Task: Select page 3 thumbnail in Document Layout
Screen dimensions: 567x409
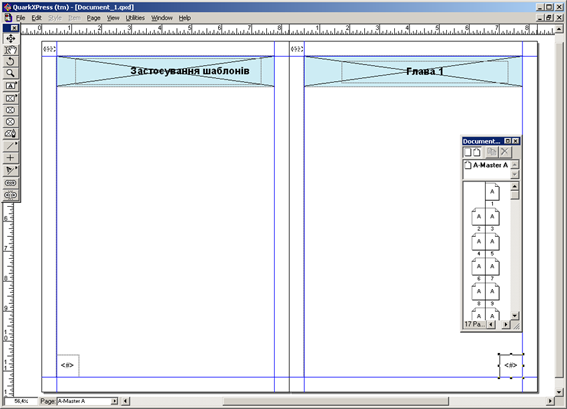Action: [x=493, y=217]
